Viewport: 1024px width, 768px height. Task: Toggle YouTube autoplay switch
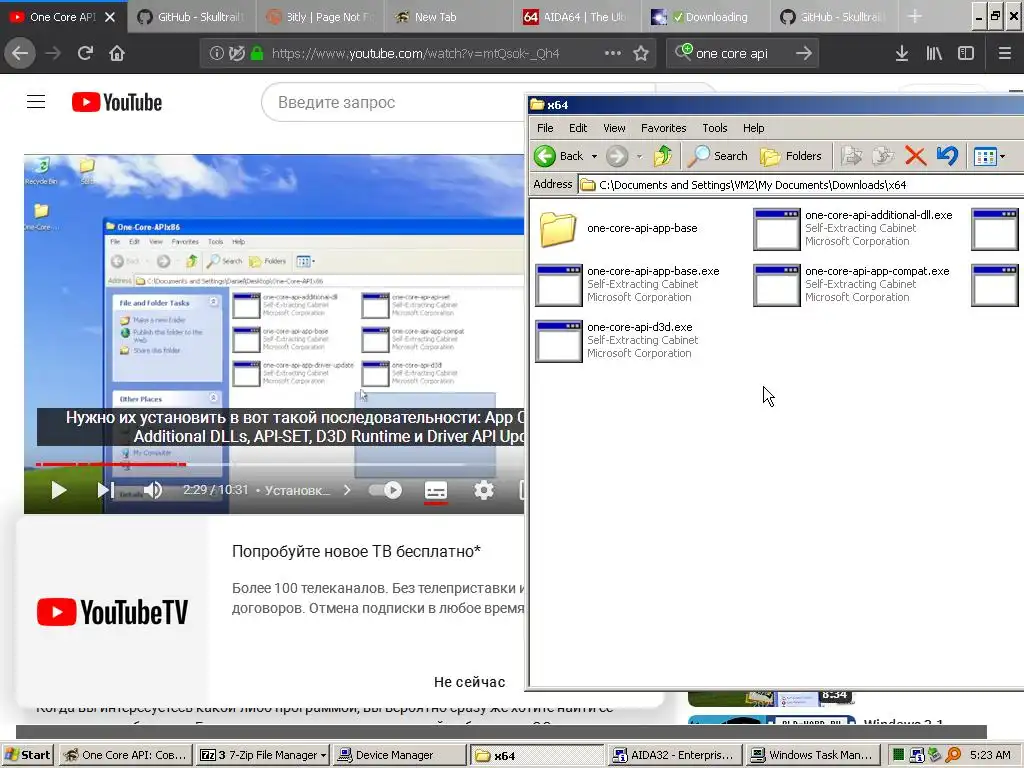click(x=386, y=490)
